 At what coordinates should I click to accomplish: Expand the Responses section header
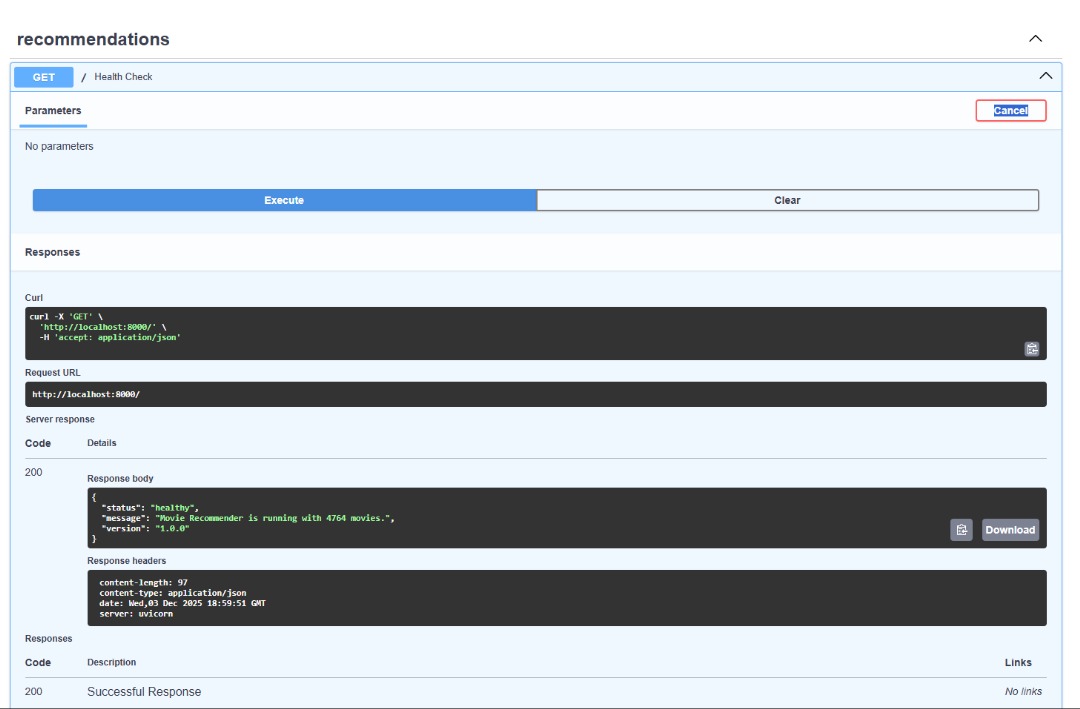[x=51, y=252]
